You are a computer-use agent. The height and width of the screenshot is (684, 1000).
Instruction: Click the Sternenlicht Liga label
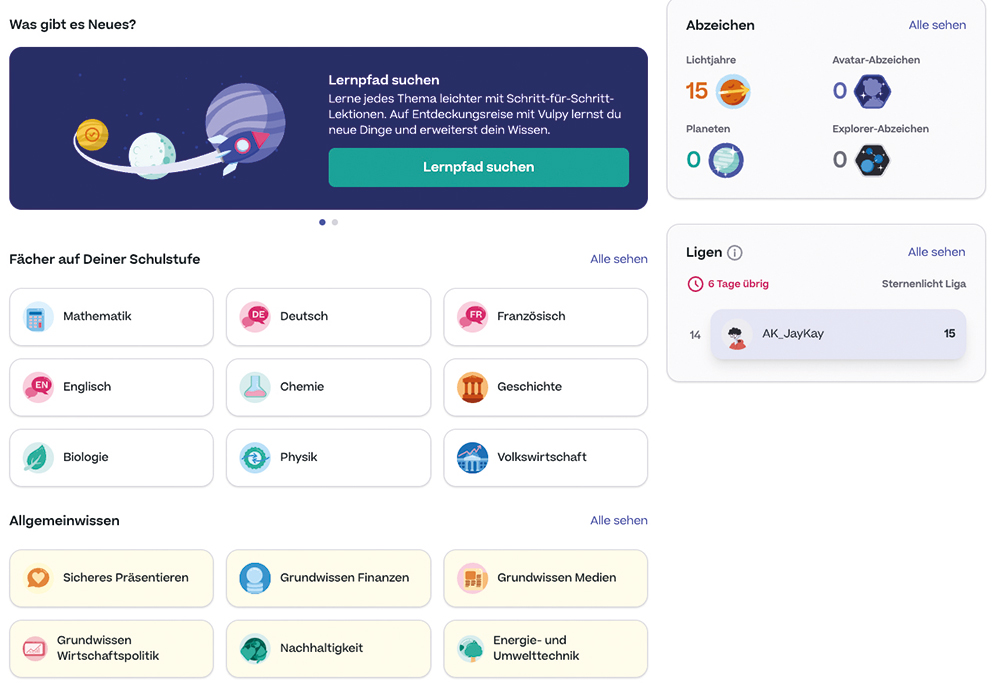click(x=923, y=284)
